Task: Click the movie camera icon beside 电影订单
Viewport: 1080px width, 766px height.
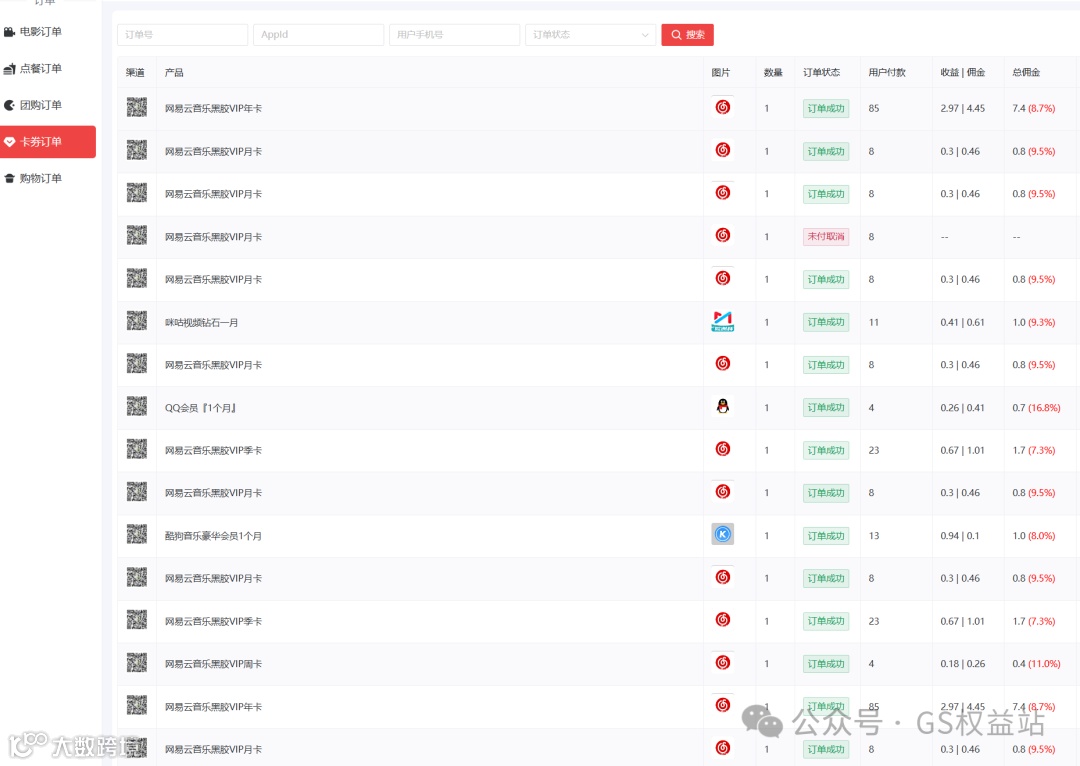Action: click(9, 32)
